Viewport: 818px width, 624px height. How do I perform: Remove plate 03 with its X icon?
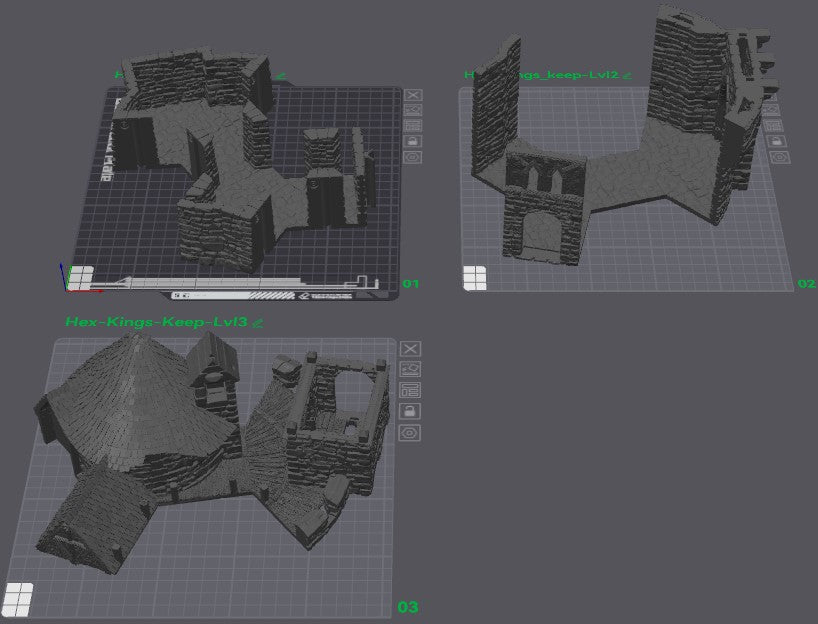coord(409,349)
